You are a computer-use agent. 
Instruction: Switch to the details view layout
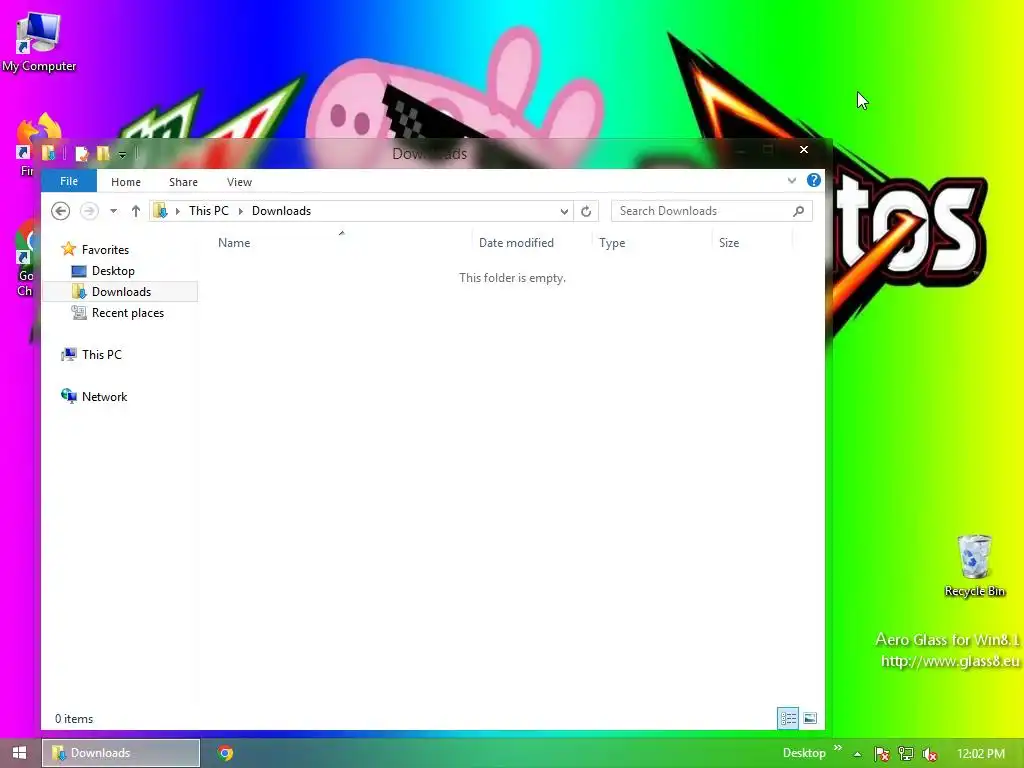[788, 718]
